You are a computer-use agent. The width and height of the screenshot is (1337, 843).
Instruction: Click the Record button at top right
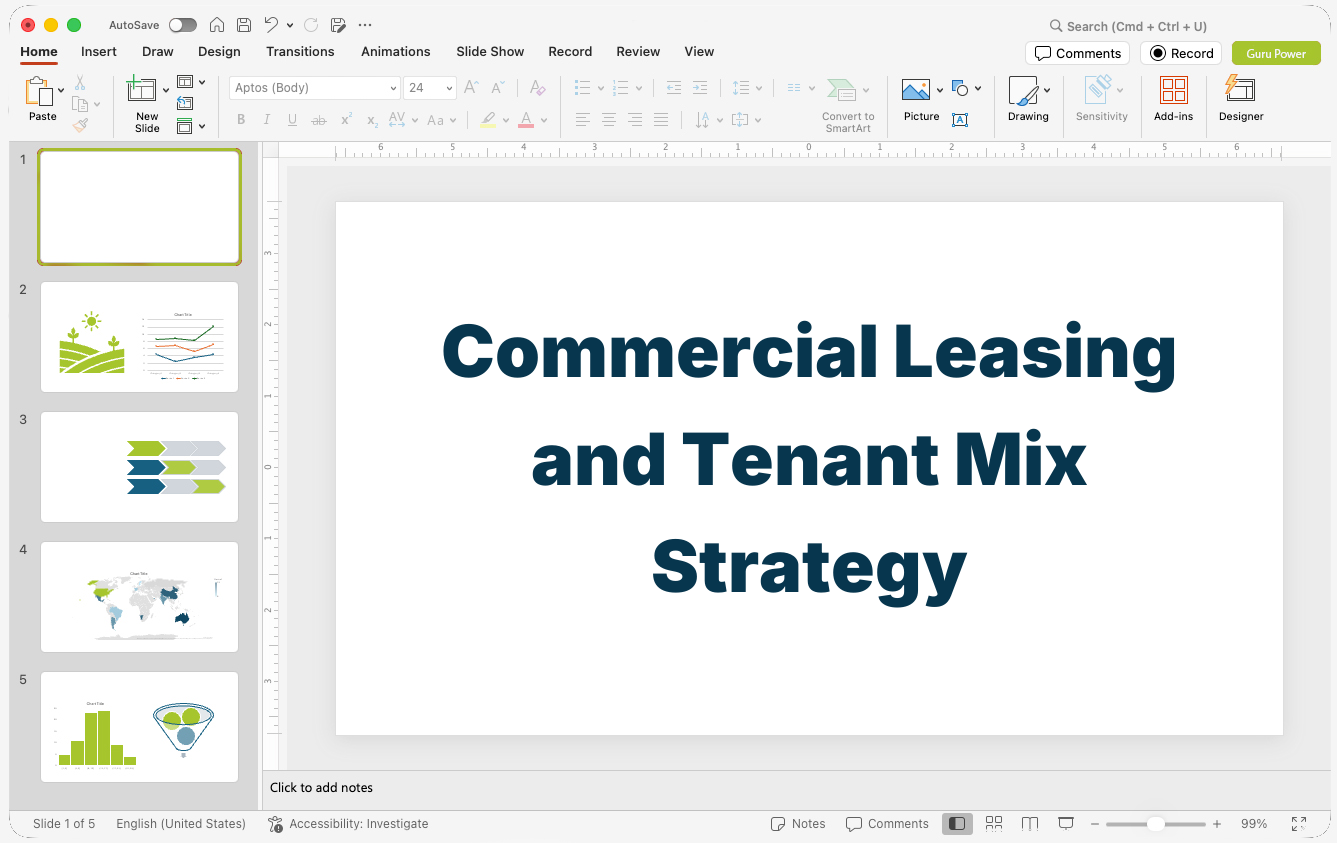point(1181,53)
